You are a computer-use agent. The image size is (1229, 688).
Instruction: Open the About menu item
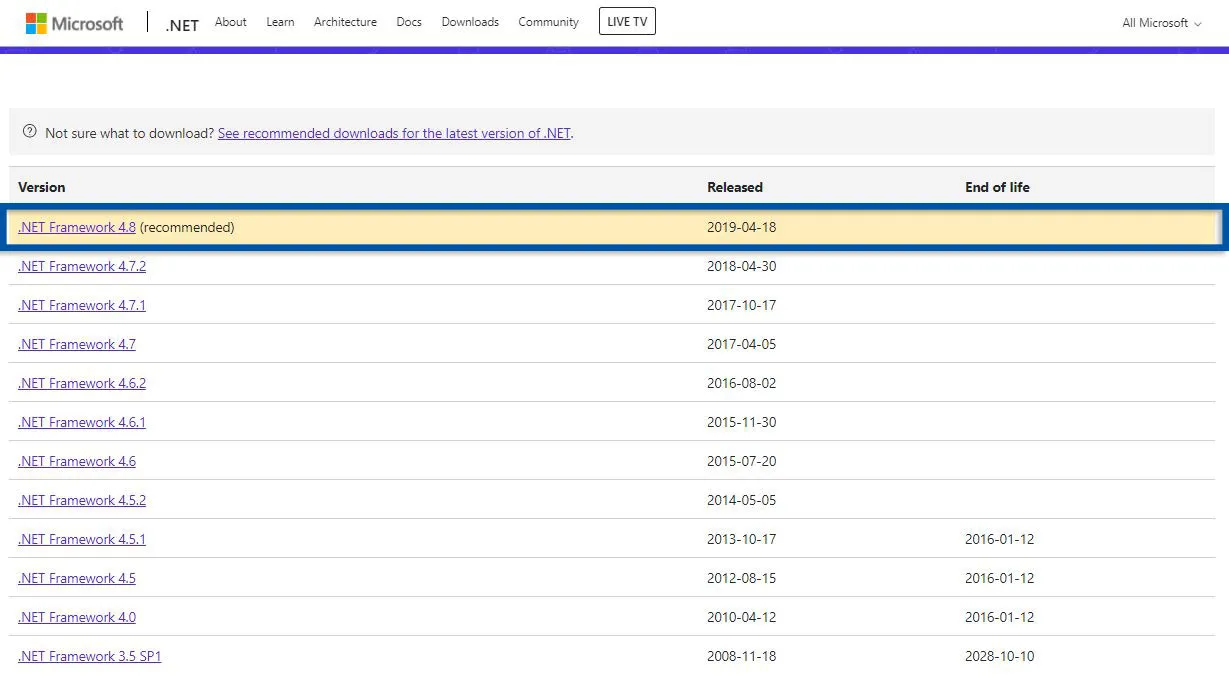[x=230, y=21]
